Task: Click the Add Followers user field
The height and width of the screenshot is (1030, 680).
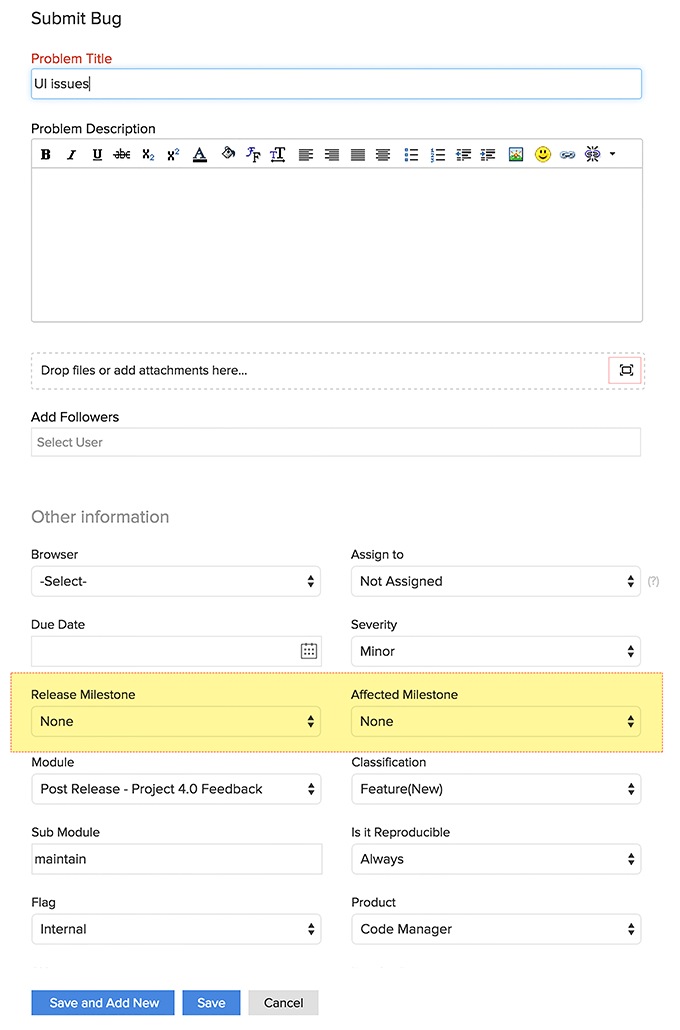Action: (x=336, y=442)
